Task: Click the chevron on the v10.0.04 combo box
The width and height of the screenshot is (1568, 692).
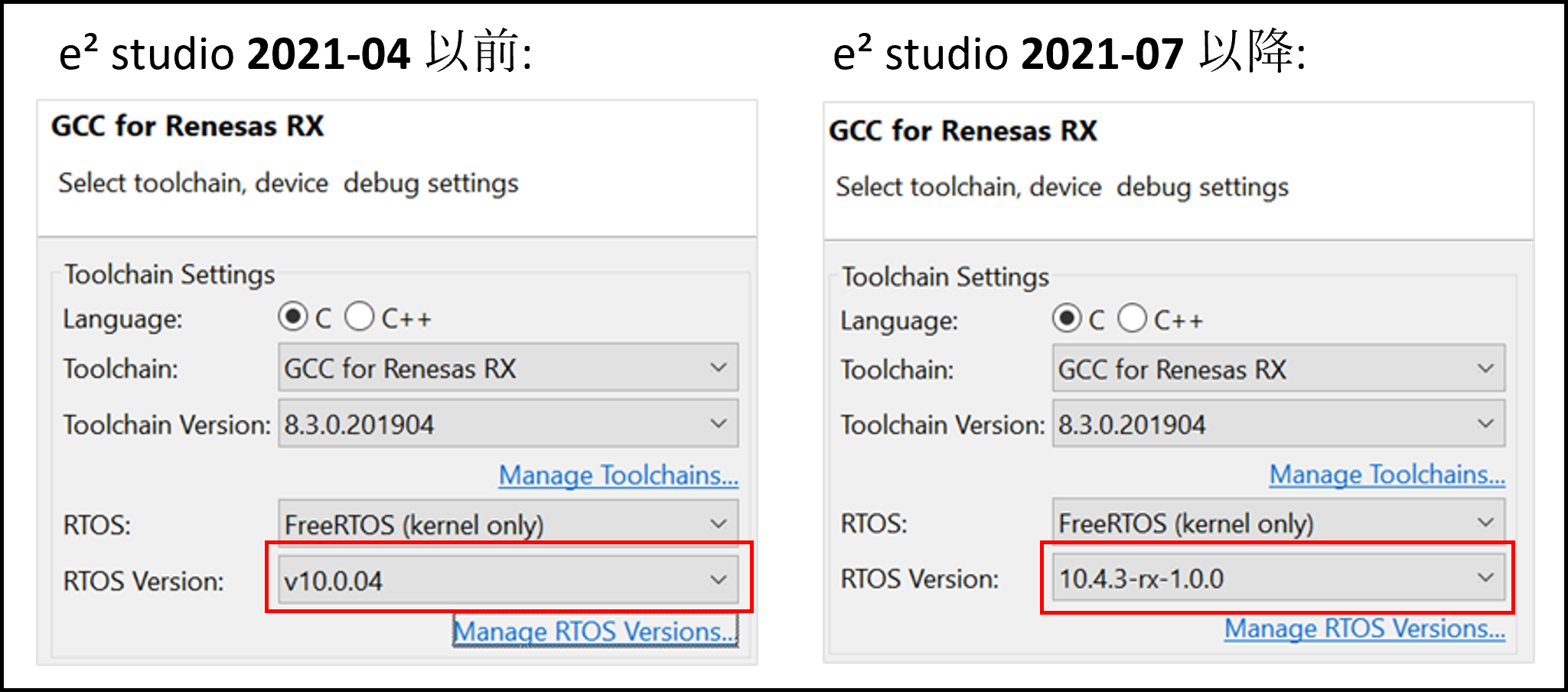Action: pyautogui.click(x=718, y=579)
